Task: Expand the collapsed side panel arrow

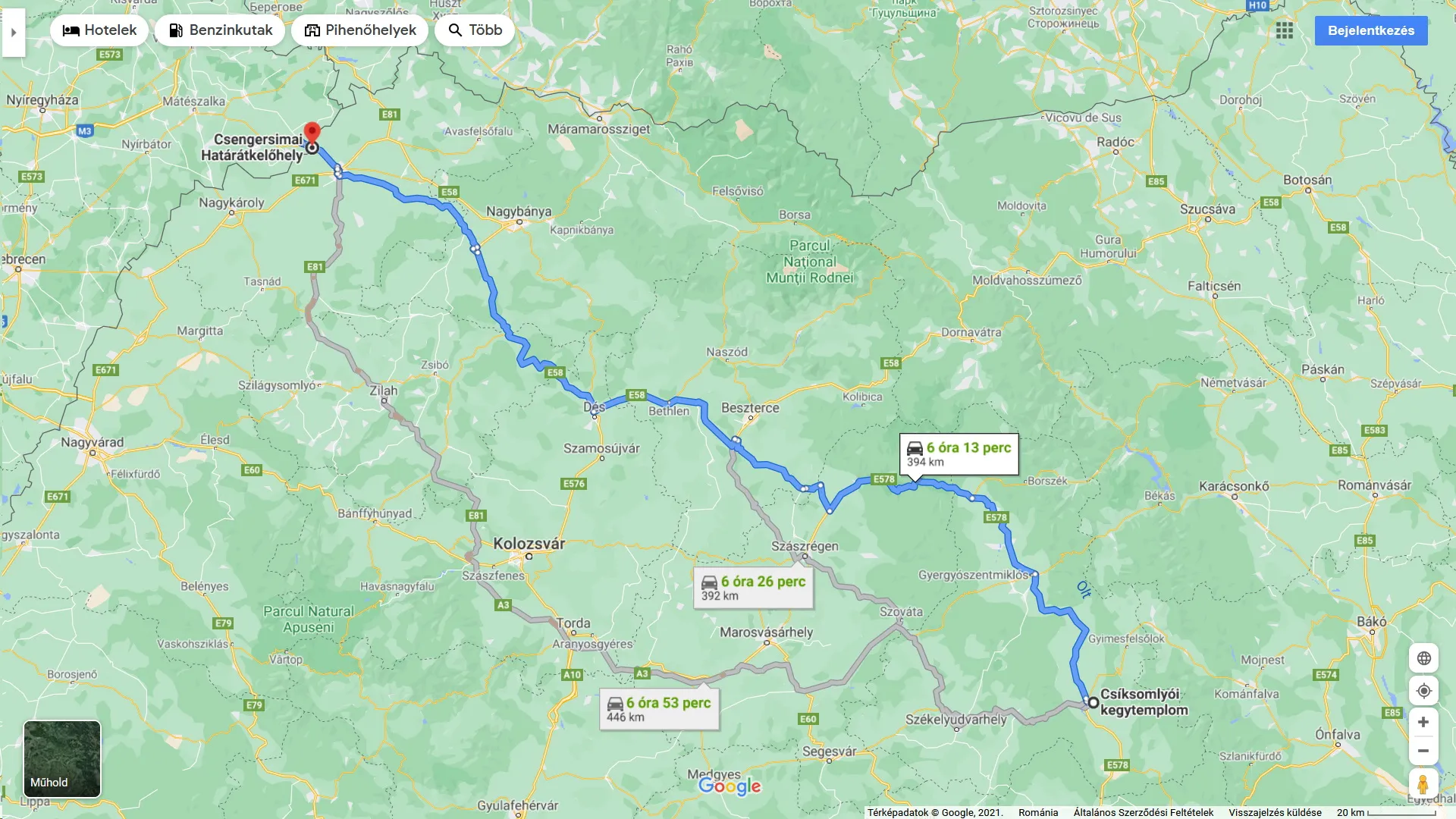Action: click(x=14, y=32)
